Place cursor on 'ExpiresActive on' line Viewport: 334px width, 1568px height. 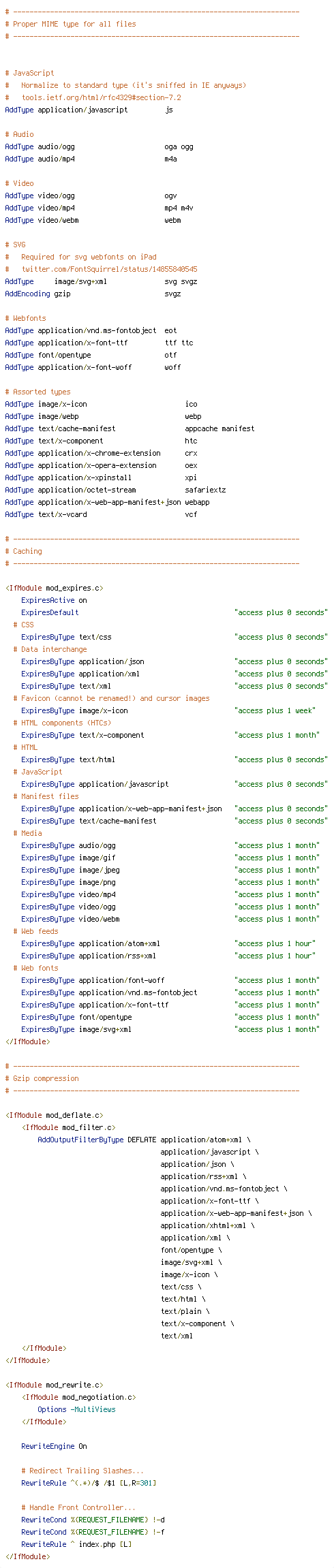(54, 600)
